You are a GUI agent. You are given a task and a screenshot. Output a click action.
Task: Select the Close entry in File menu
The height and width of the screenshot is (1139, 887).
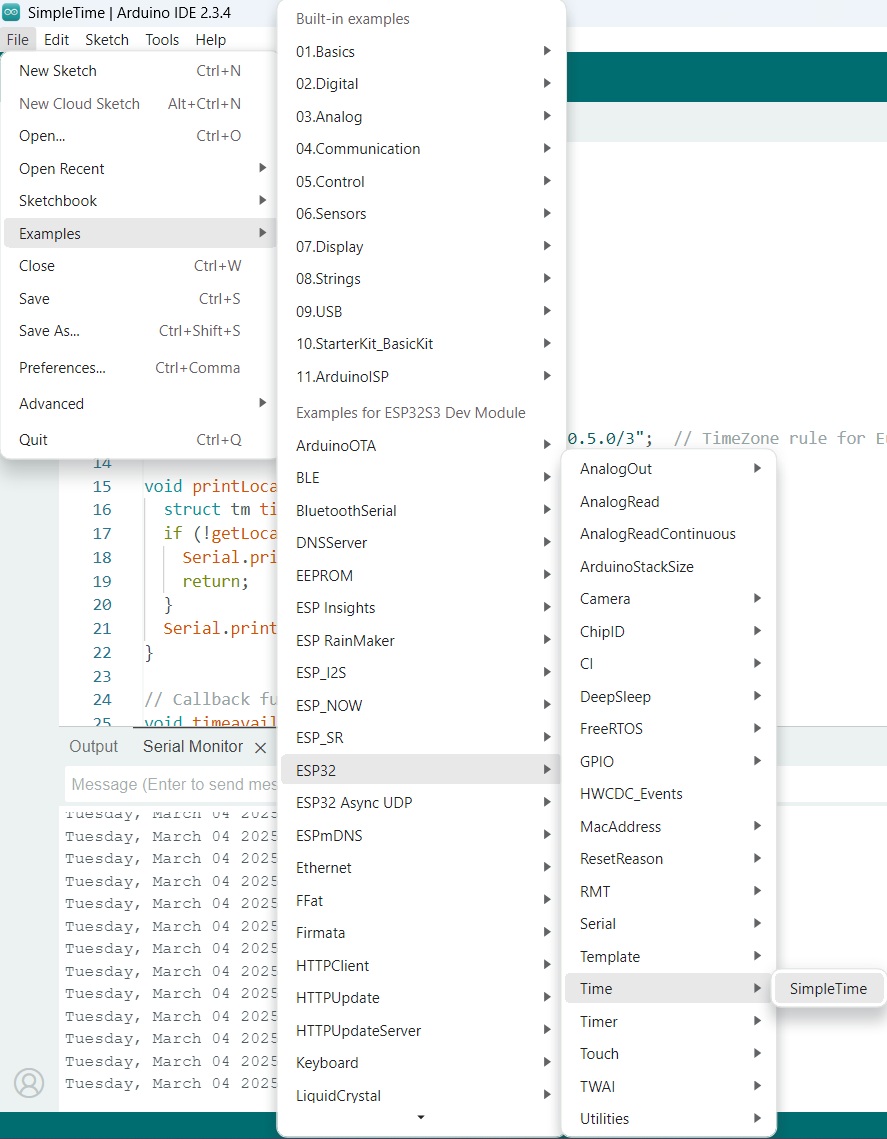139,266
